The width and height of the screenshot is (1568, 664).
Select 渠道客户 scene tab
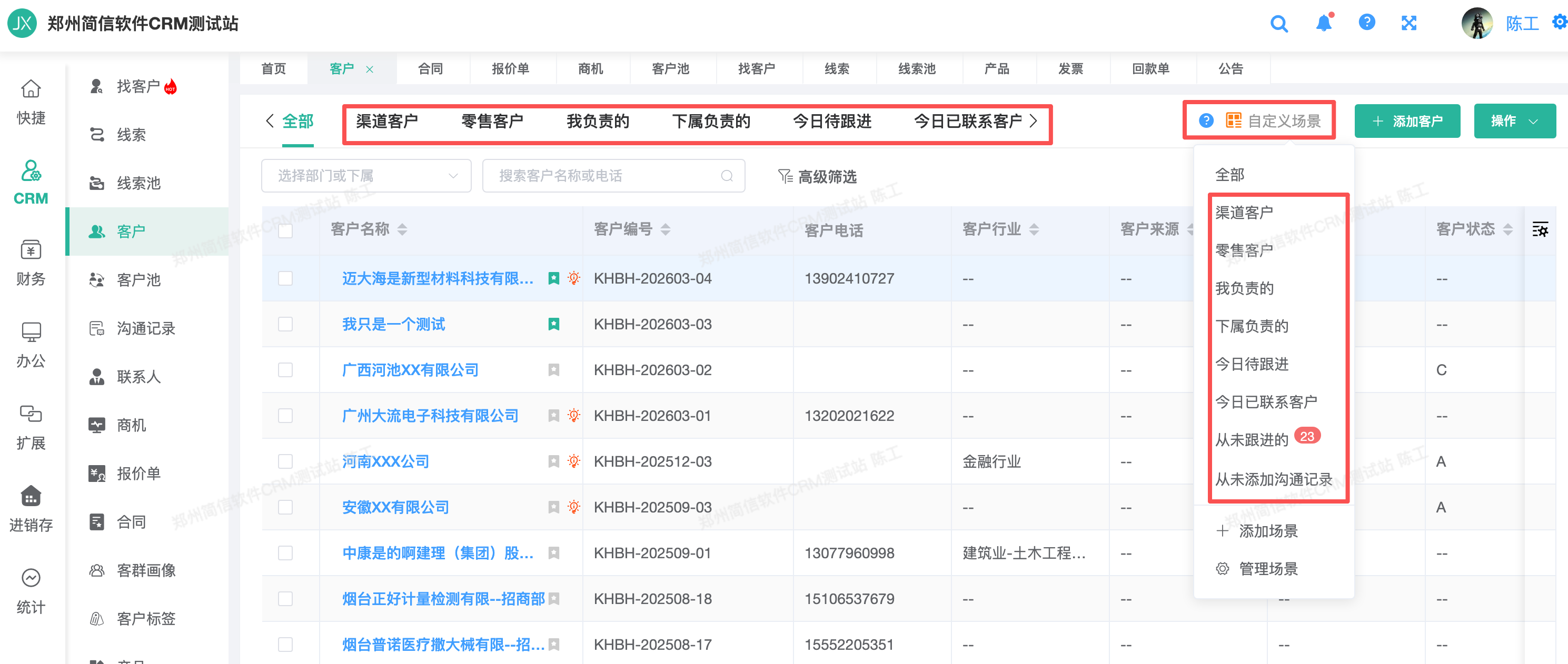tap(386, 122)
